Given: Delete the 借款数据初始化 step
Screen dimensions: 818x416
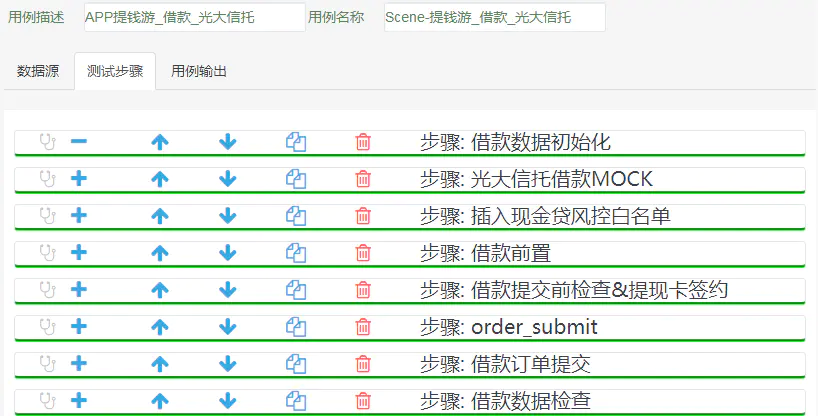Looking at the screenshot, I should click(363, 141).
